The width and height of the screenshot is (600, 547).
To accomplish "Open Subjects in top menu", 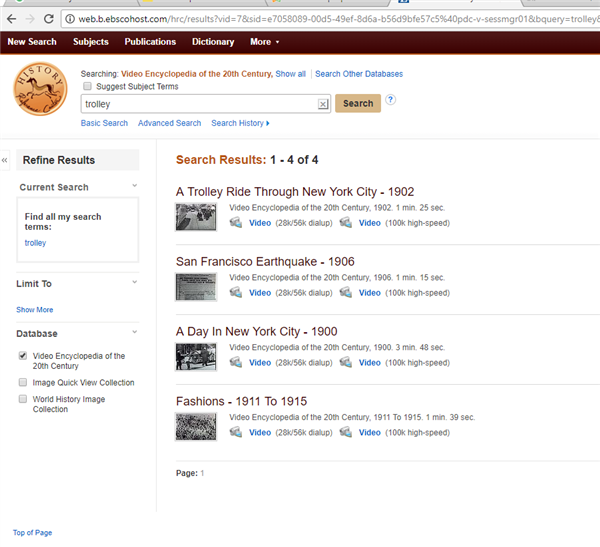I will 91,42.
